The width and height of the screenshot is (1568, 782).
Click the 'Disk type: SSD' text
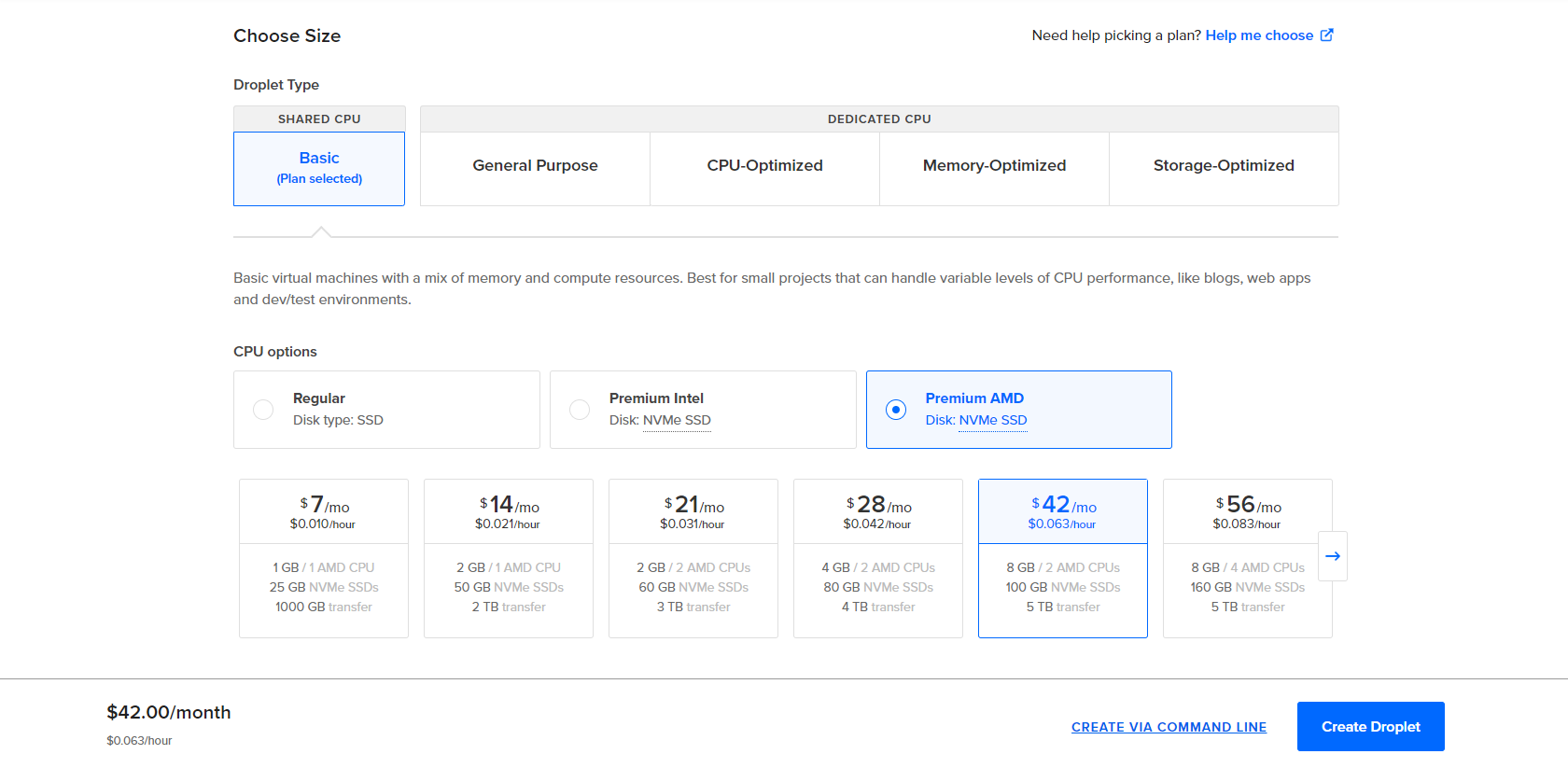[338, 420]
